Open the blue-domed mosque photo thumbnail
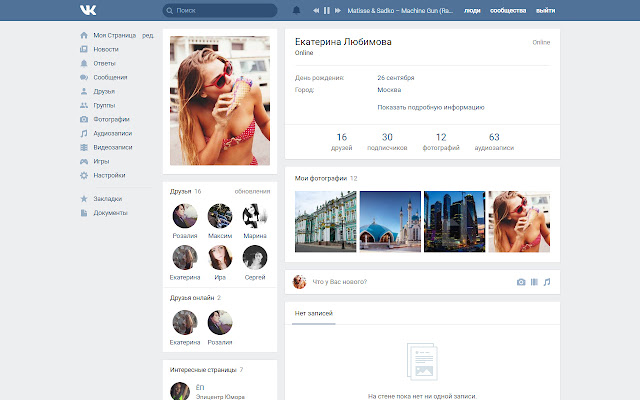Image resolution: width=640 pixels, height=400 pixels. [x=389, y=221]
